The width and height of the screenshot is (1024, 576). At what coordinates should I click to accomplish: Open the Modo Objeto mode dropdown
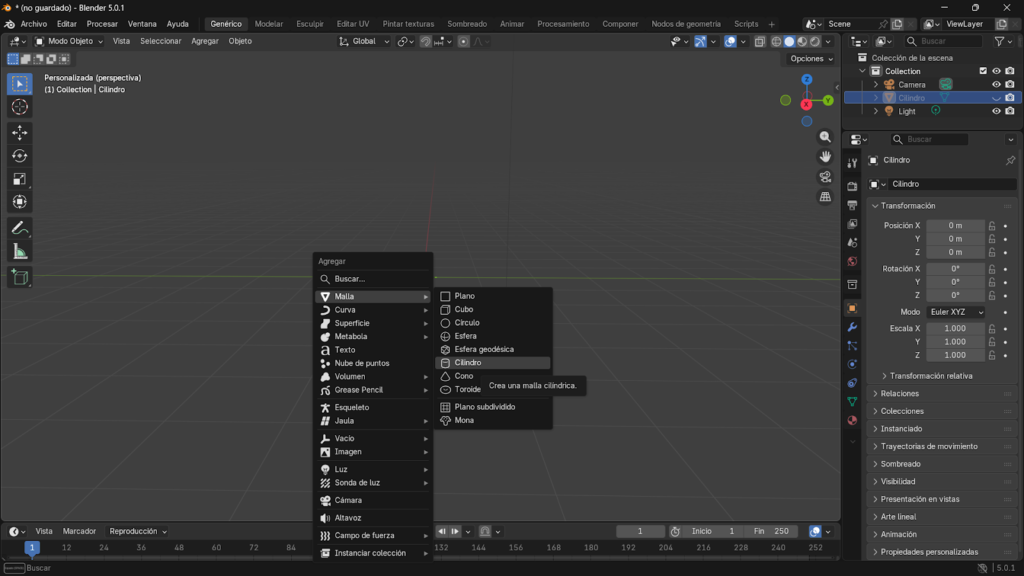[70, 41]
